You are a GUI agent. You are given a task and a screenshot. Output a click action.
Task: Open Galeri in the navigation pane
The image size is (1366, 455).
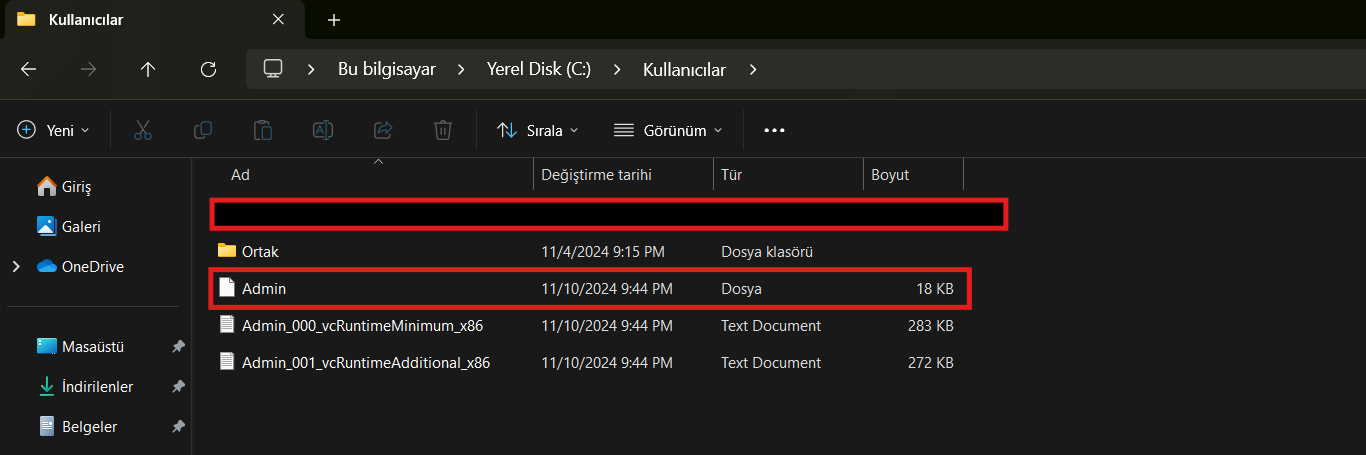click(81, 227)
